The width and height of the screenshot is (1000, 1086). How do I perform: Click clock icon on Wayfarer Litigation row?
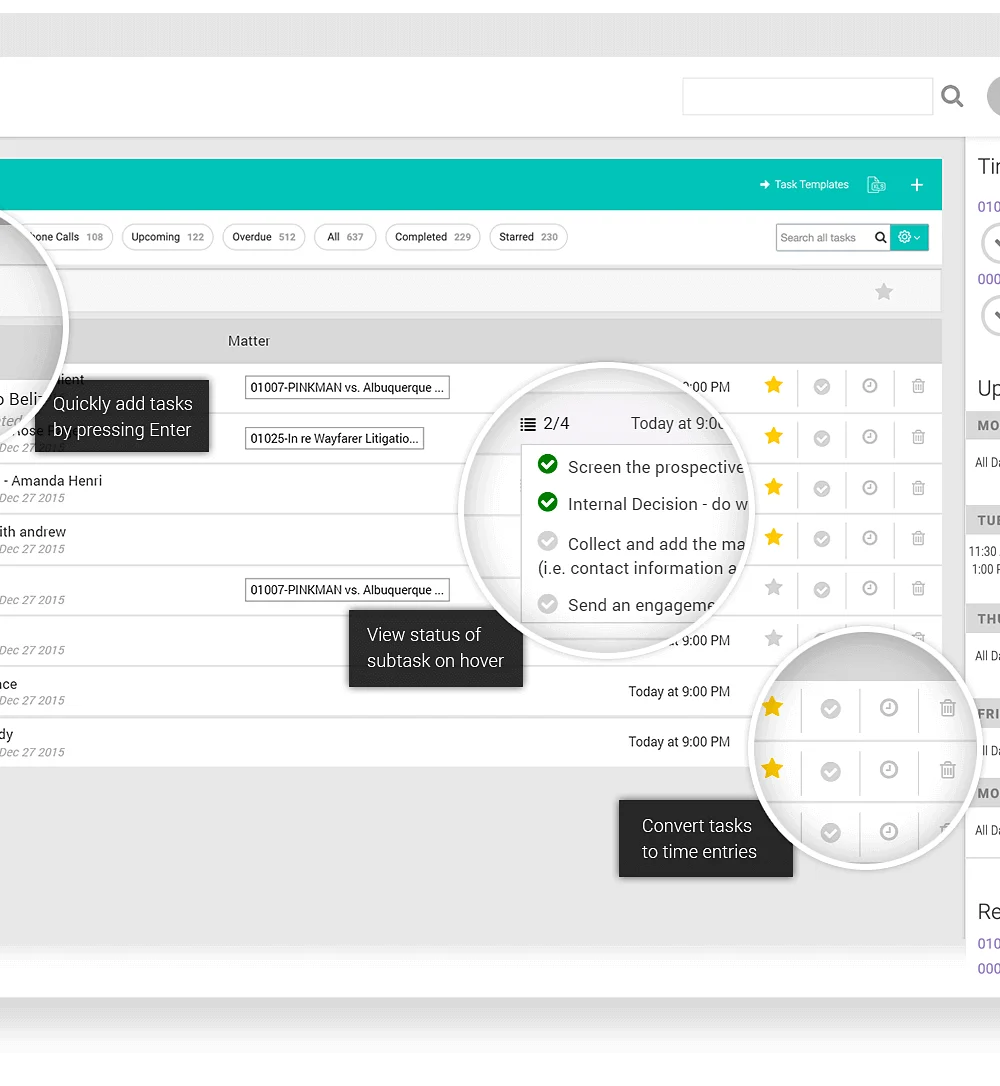(x=870, y=437)
